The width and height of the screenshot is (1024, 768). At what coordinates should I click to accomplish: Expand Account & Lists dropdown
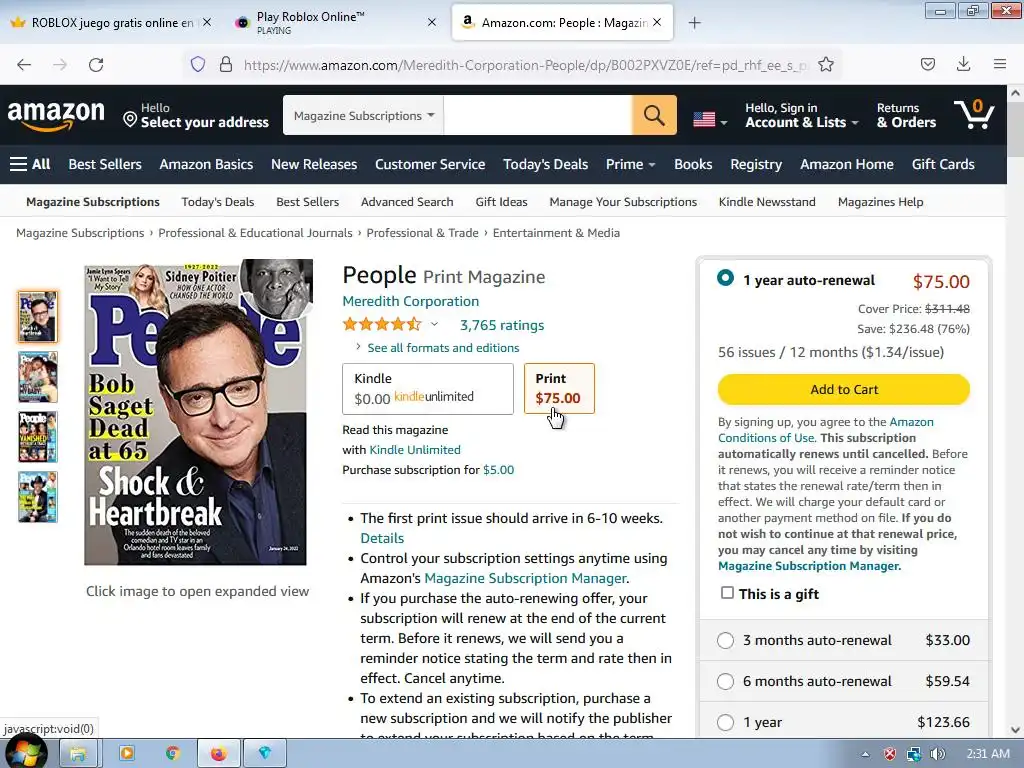(801, 116)
